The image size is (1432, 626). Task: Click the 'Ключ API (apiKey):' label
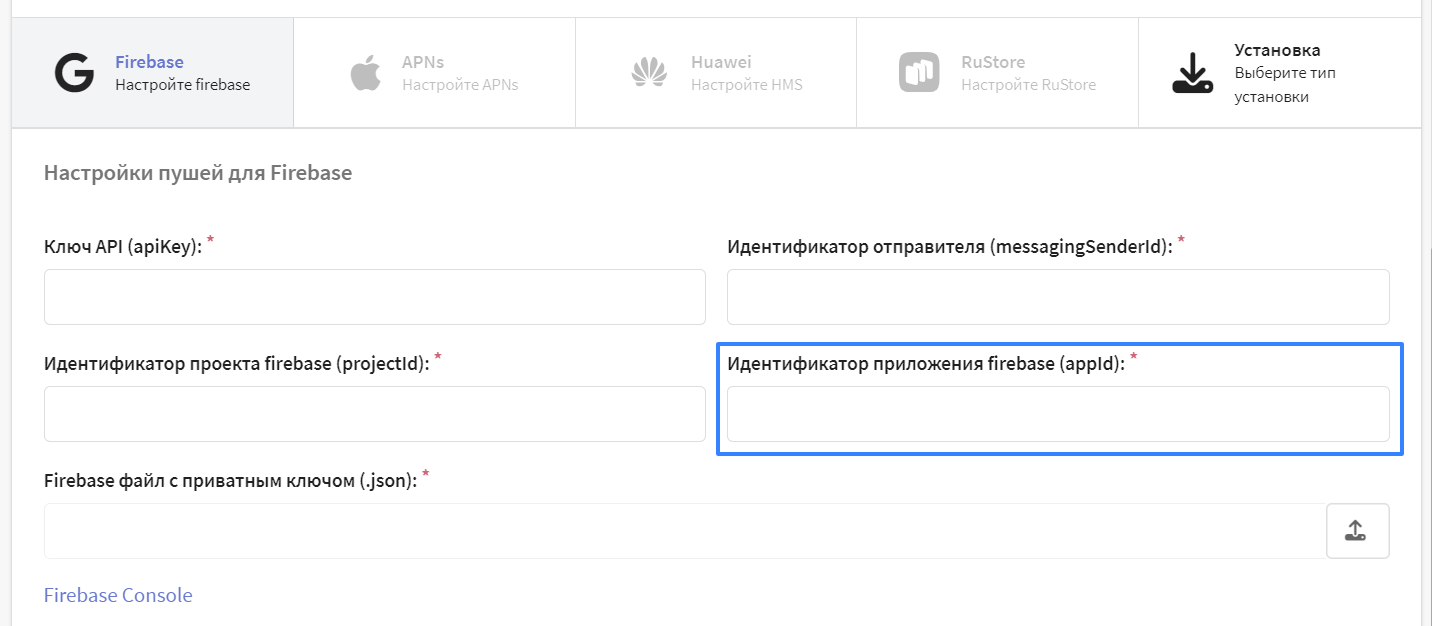pos(123,247)
